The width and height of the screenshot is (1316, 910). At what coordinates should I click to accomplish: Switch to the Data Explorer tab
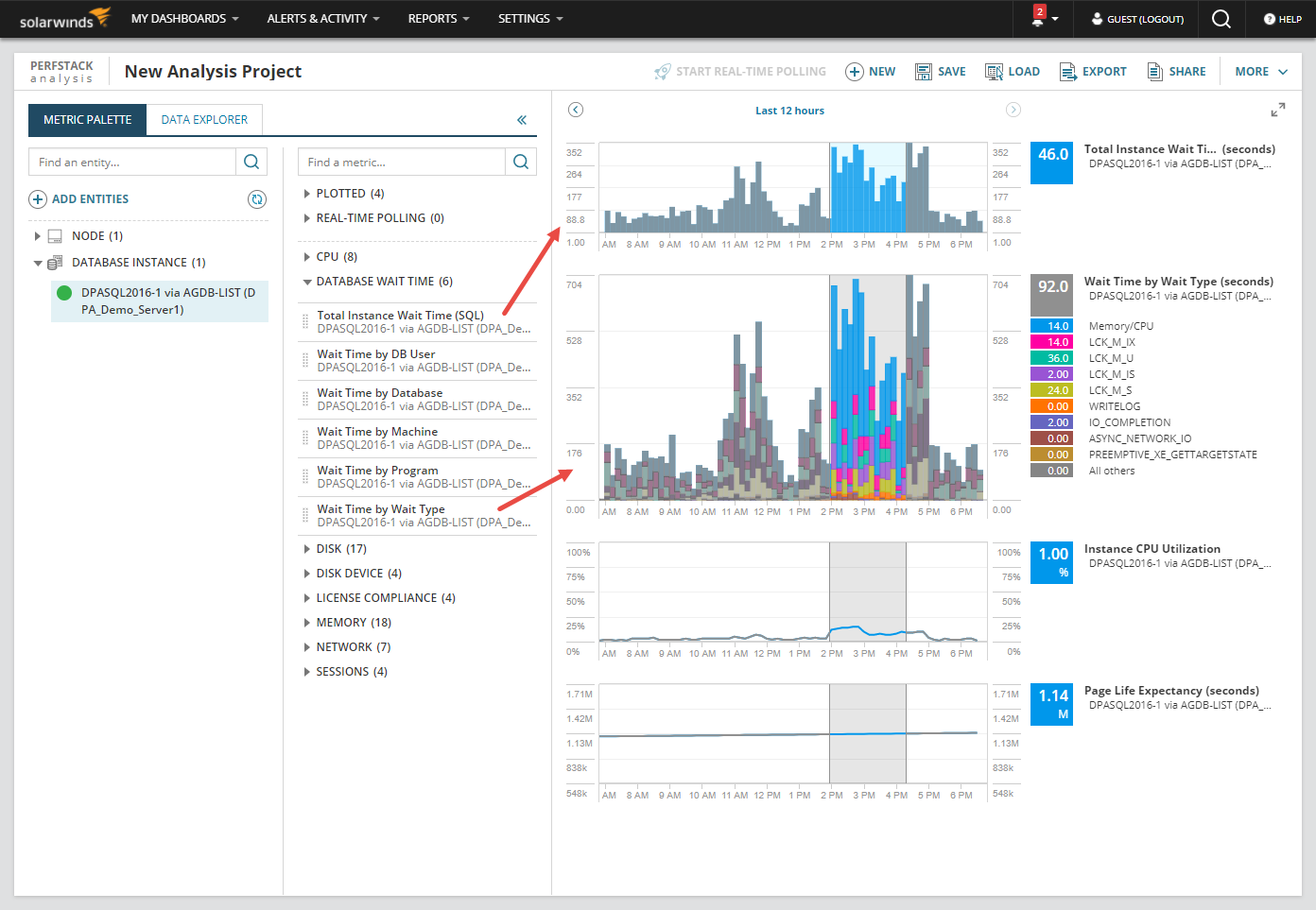point(204,120)
